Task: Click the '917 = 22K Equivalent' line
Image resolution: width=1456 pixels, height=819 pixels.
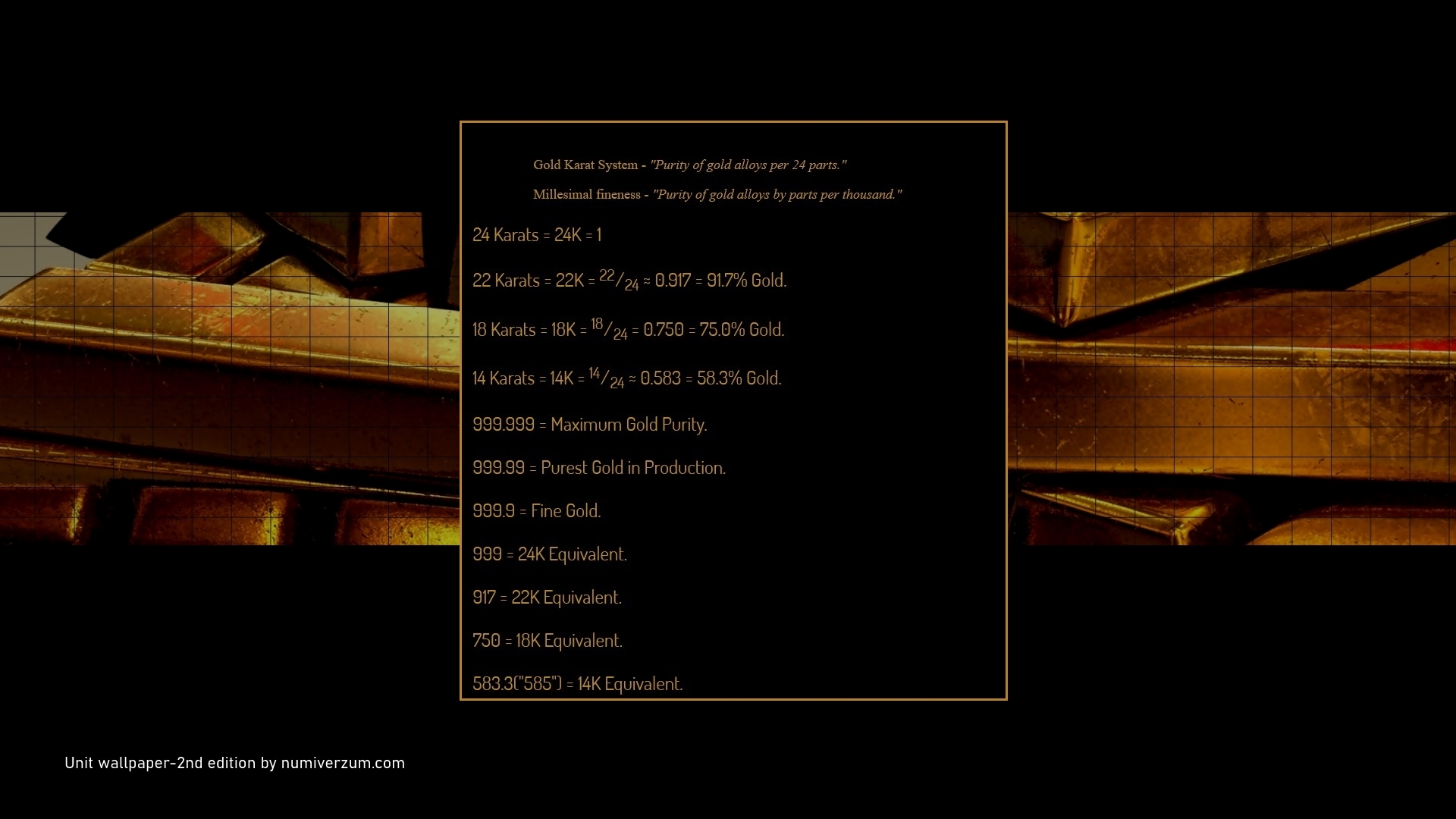Action: (547, 598)
